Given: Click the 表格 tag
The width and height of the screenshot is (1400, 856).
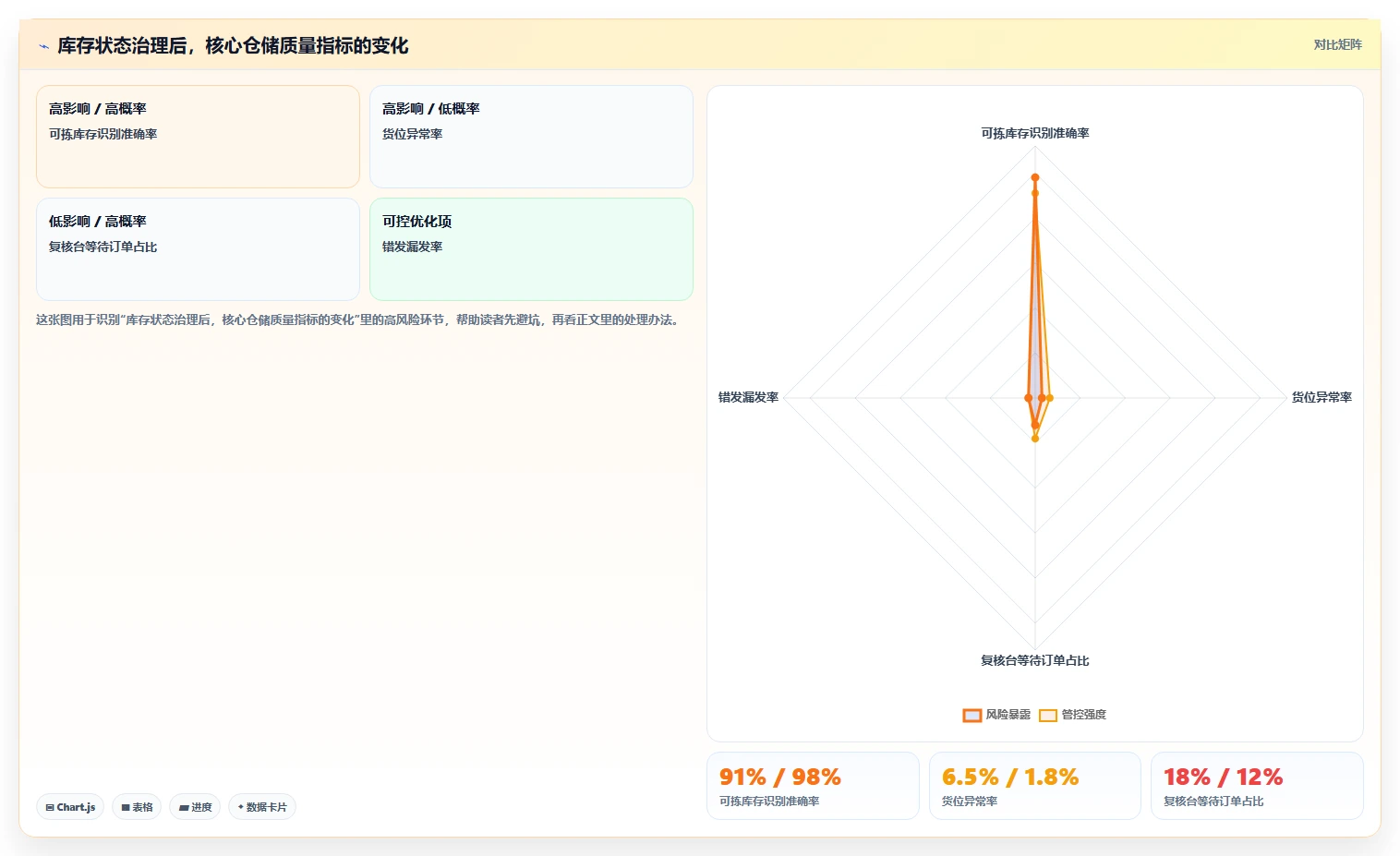Looking at the screenshot, I should tap(137, 807).
